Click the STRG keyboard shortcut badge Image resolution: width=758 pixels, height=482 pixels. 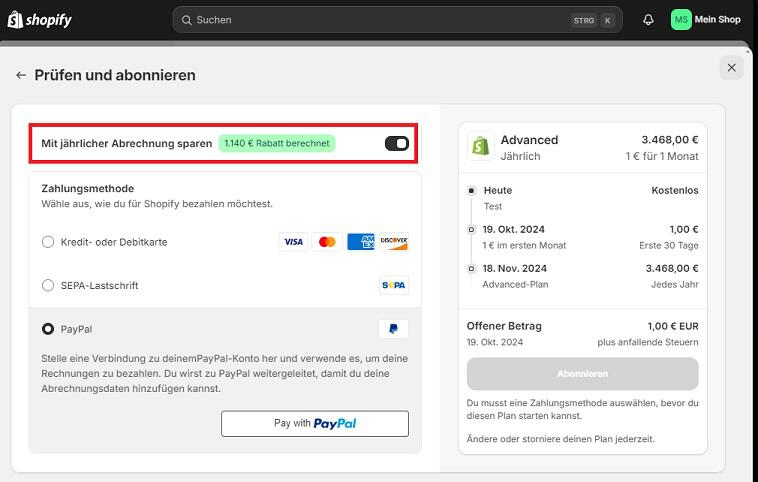point(584,20)
